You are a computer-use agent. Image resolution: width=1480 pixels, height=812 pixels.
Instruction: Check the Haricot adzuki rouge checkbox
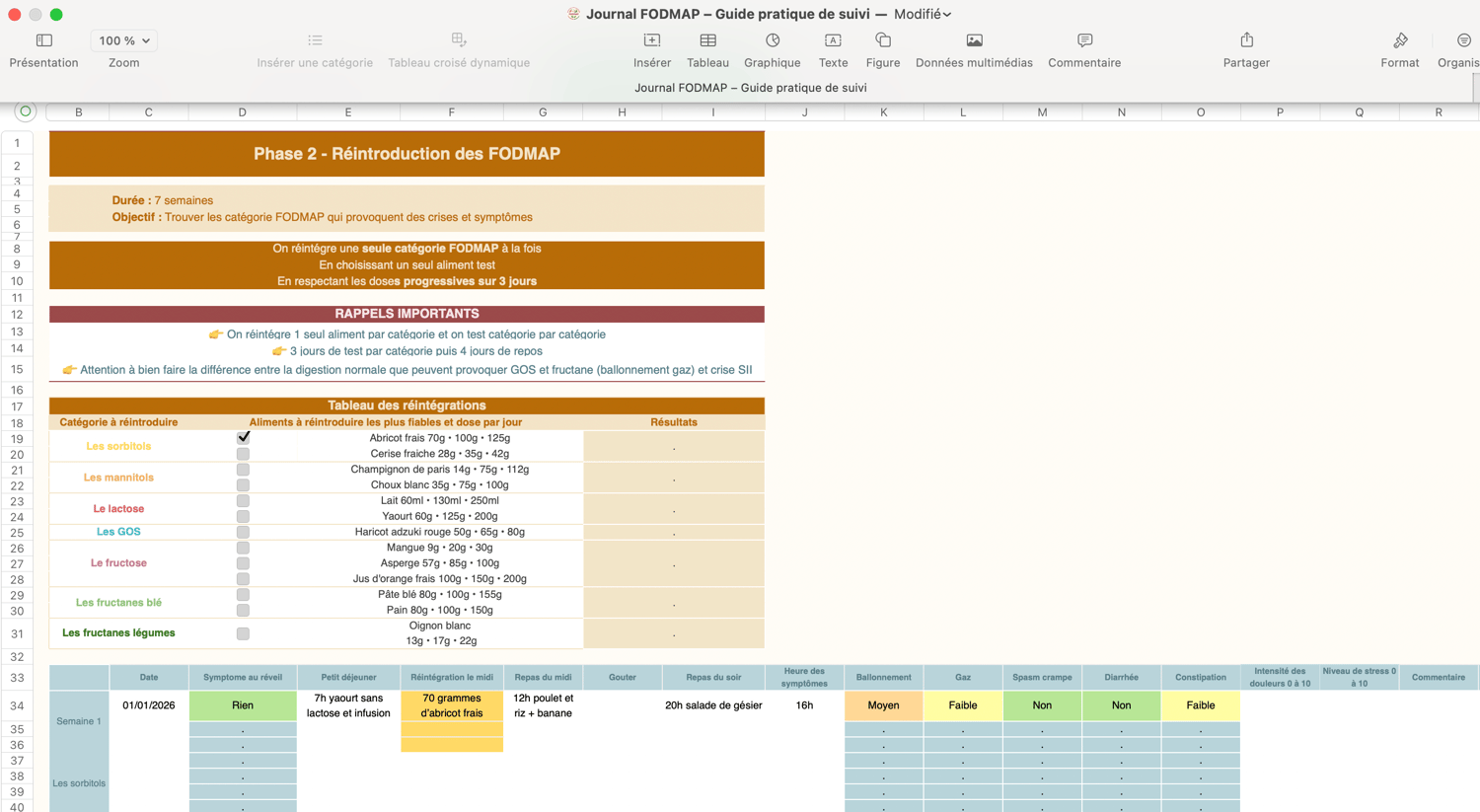pos(243,532)
